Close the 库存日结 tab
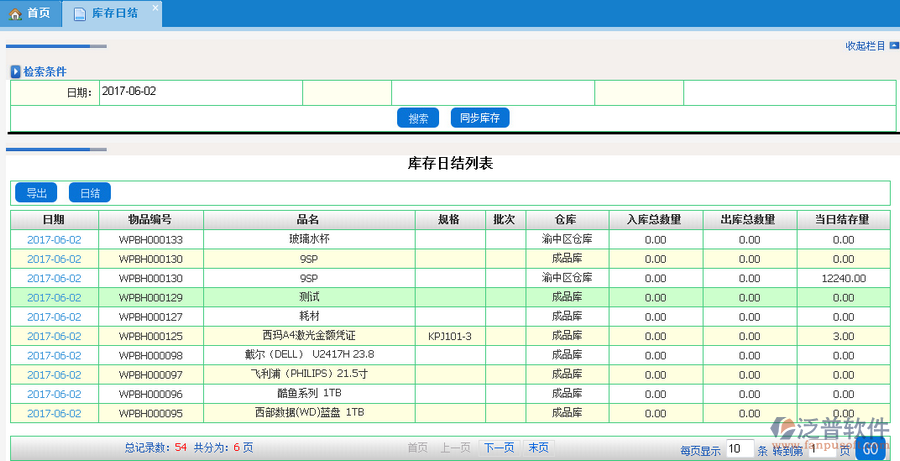 tap(154, 8)
